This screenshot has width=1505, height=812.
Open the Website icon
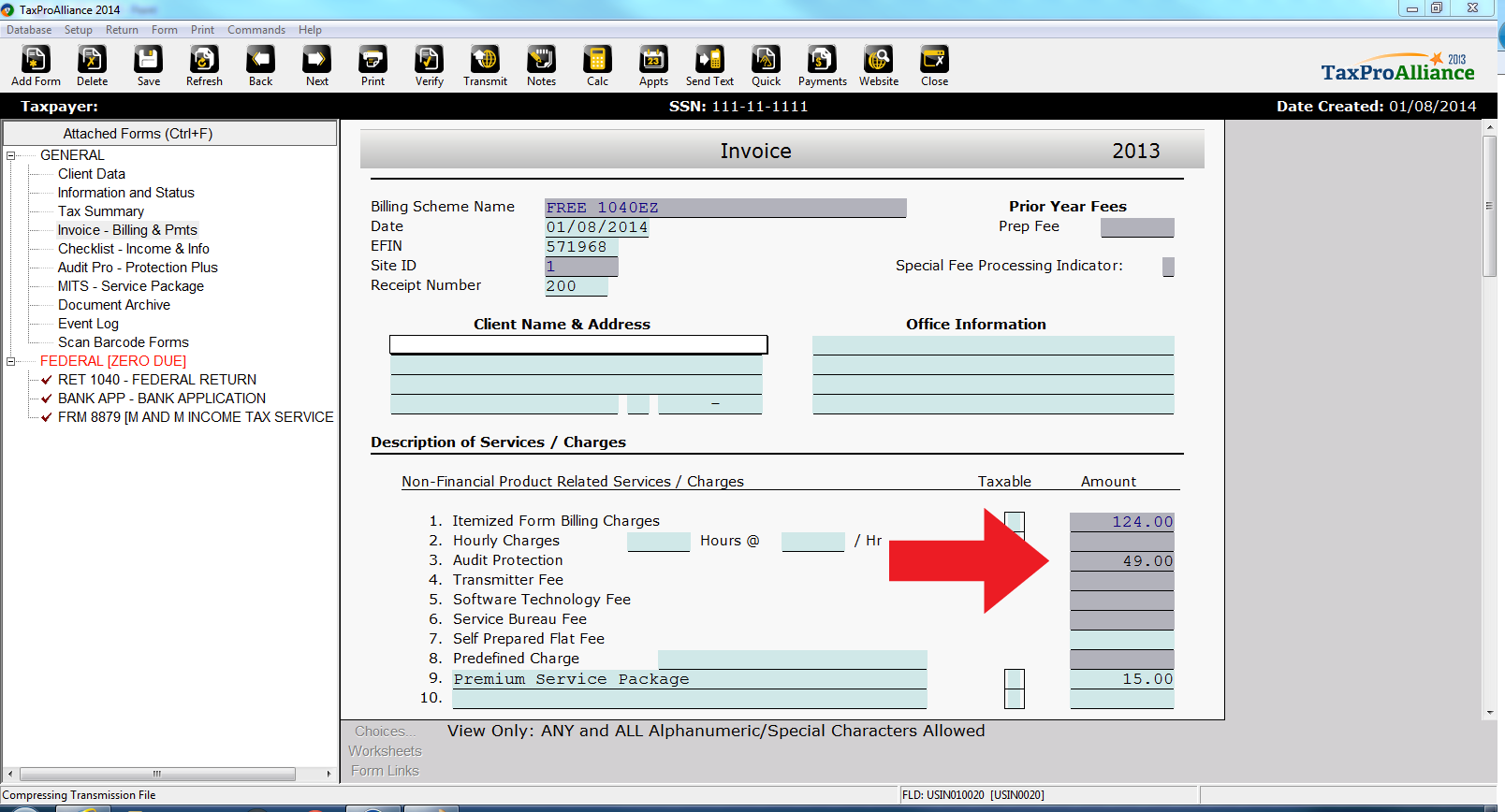click(879, 65)
